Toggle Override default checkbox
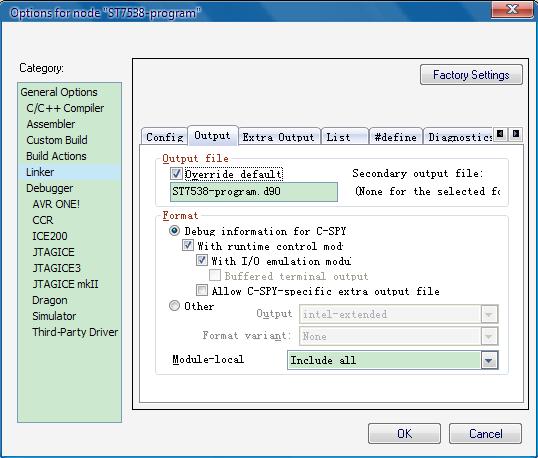Viewport: 538px width, 458px height. pos(176,174)
